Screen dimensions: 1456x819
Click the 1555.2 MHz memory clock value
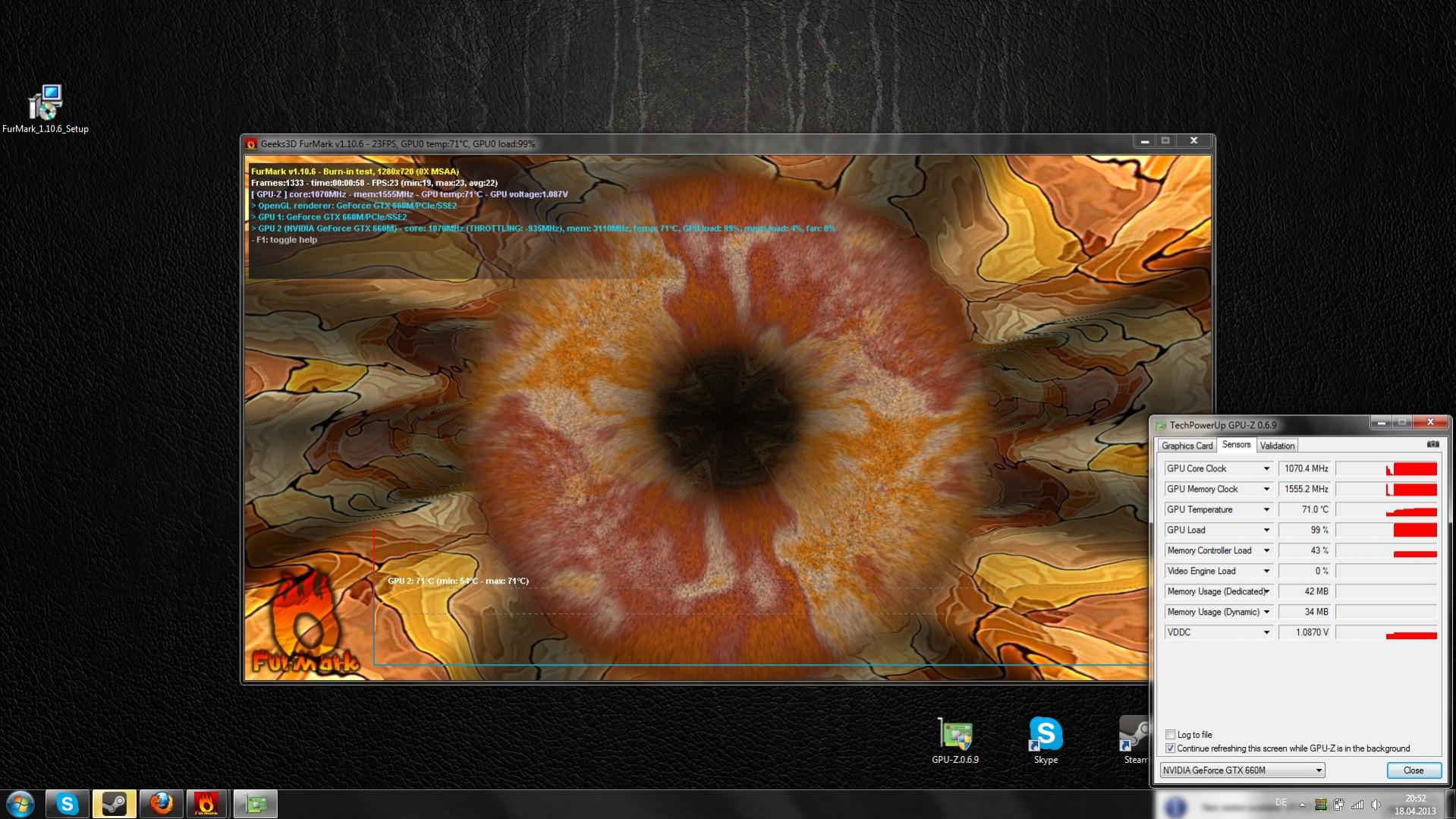(1306, 490)
